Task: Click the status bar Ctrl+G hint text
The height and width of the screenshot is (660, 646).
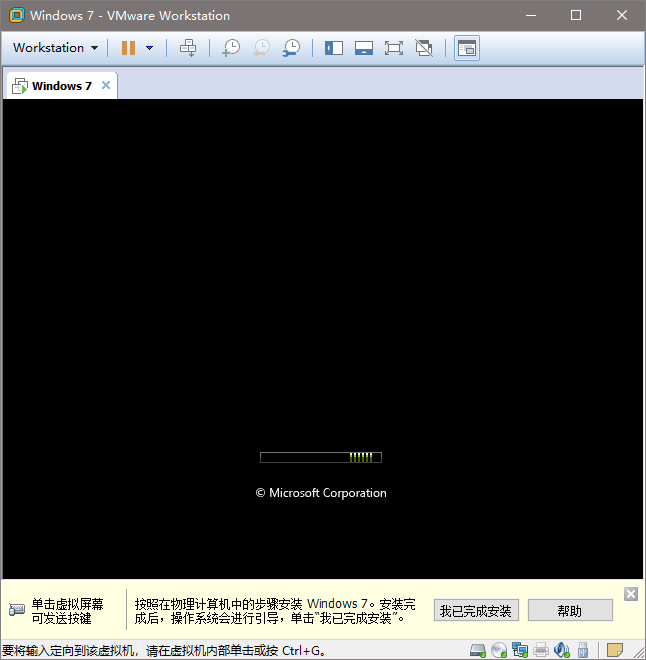Action: click(164, 651)
